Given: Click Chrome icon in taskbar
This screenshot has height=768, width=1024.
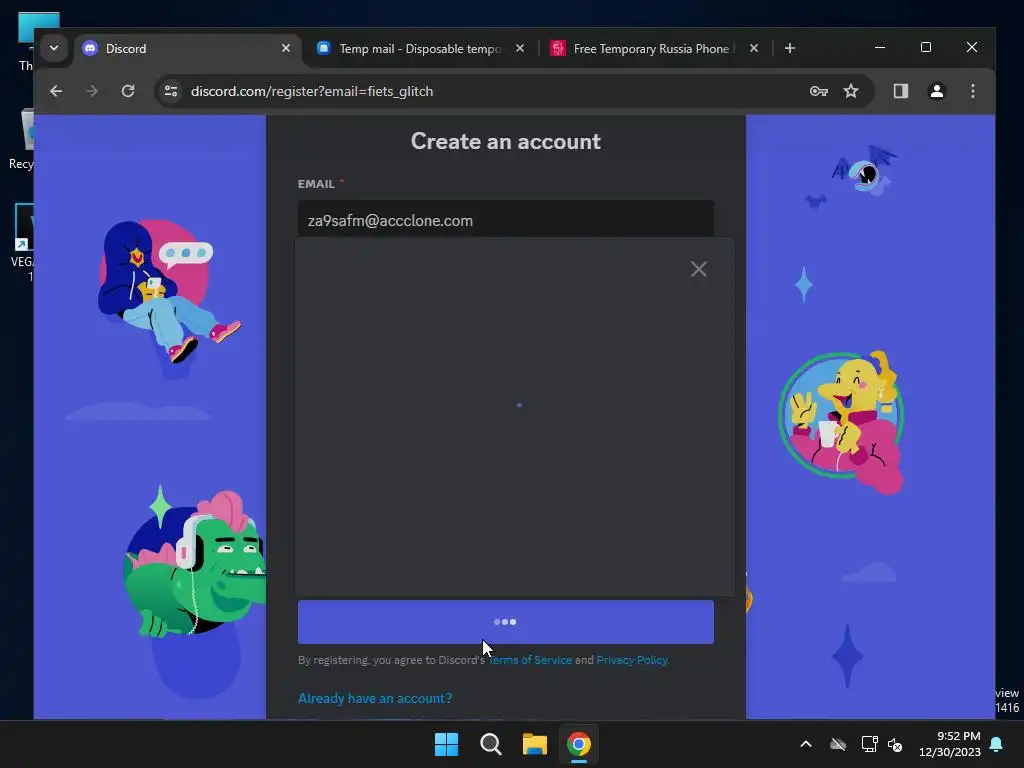Looking at the screenshot, I should pos(579,744).
